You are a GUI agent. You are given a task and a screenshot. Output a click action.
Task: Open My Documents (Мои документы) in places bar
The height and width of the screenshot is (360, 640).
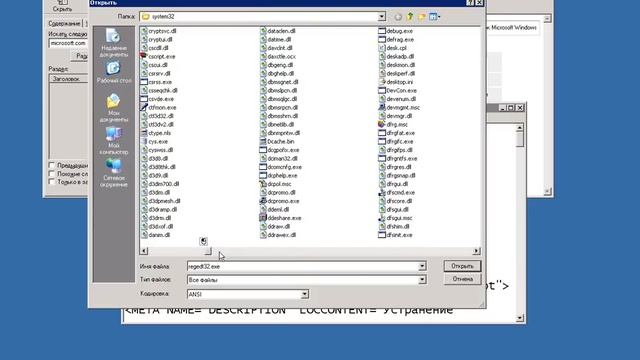(113, 108)
